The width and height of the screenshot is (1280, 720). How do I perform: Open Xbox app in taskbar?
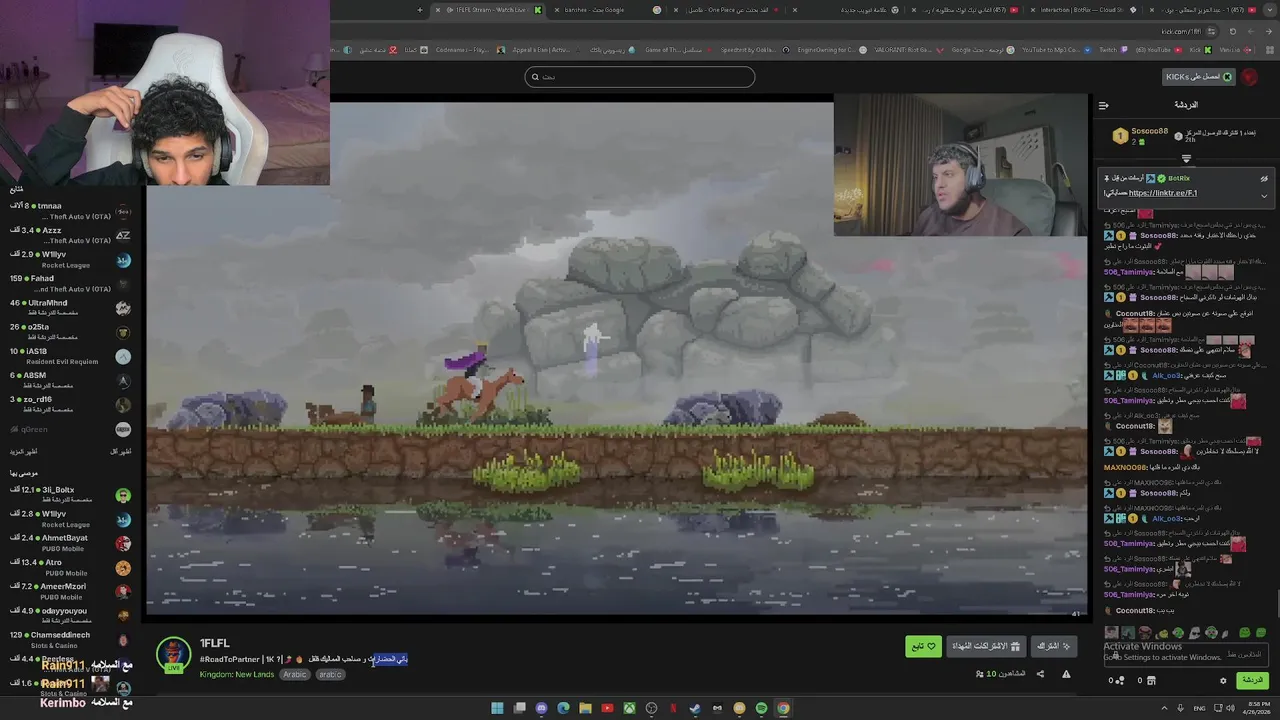(x=629, y=708)
